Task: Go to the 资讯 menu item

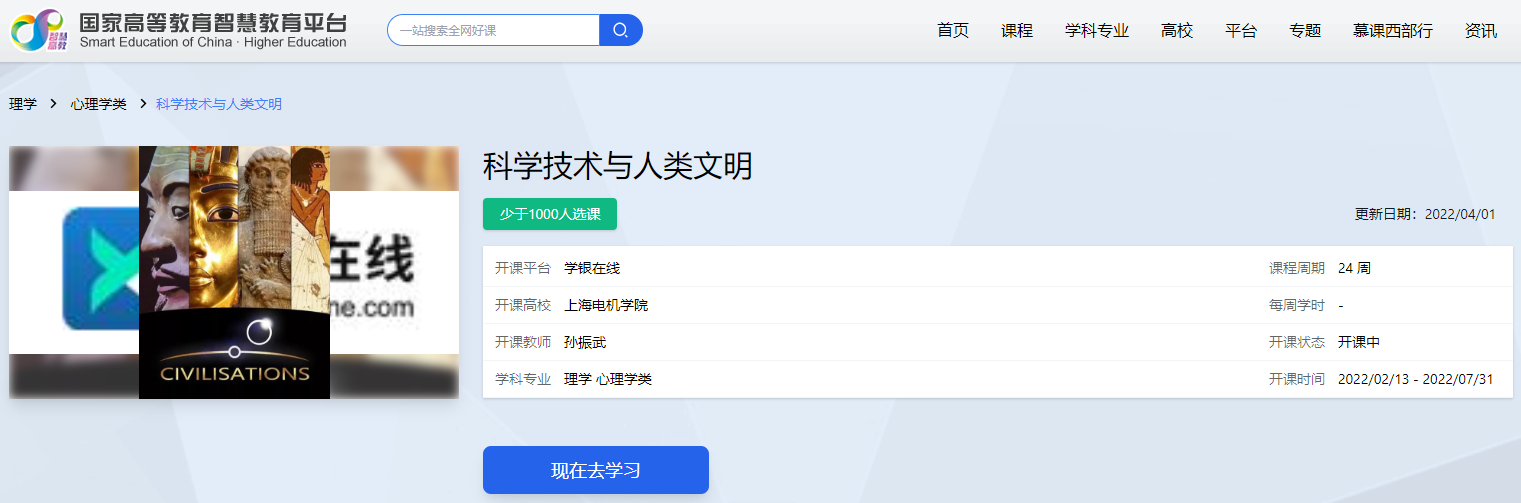Action: [x=1480, y=30]
